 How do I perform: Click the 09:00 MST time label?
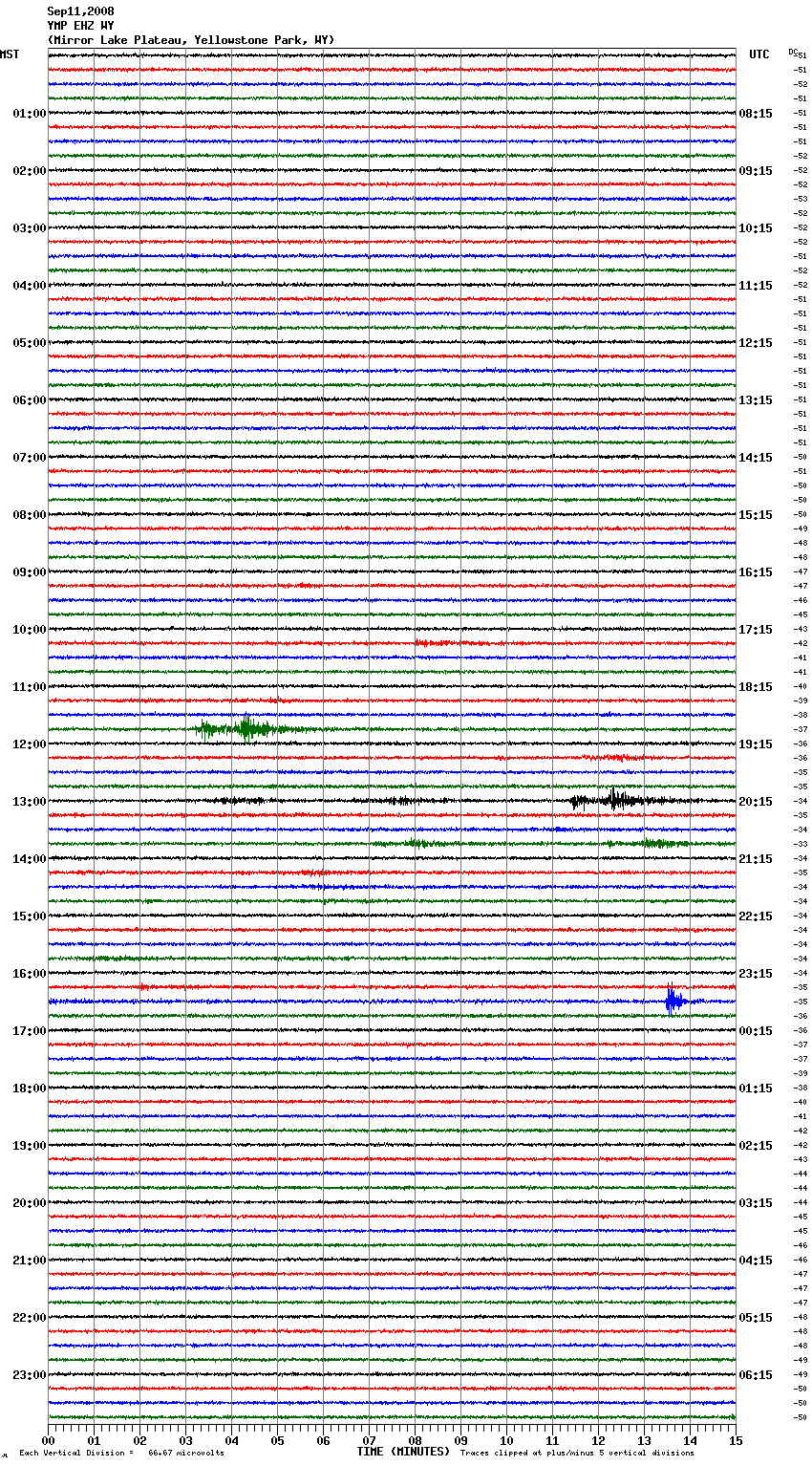(x=30, y=572)
